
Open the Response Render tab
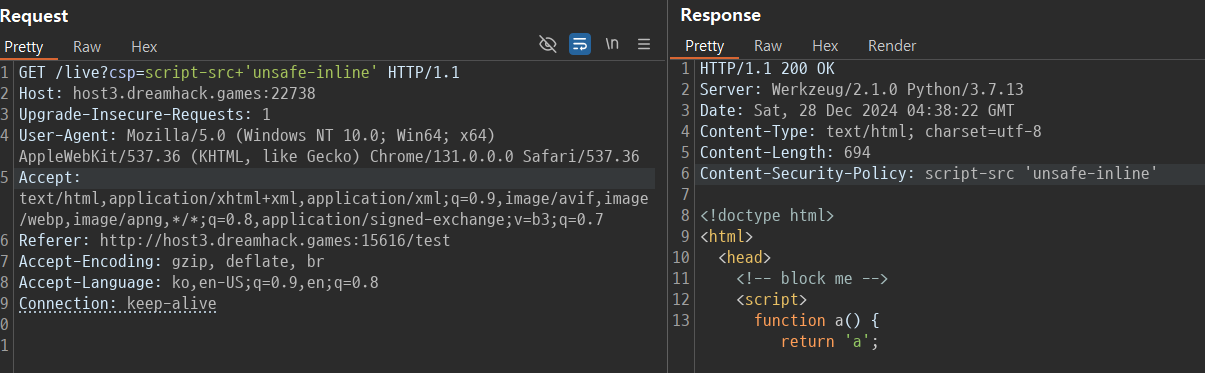click(x=892, y=46)
